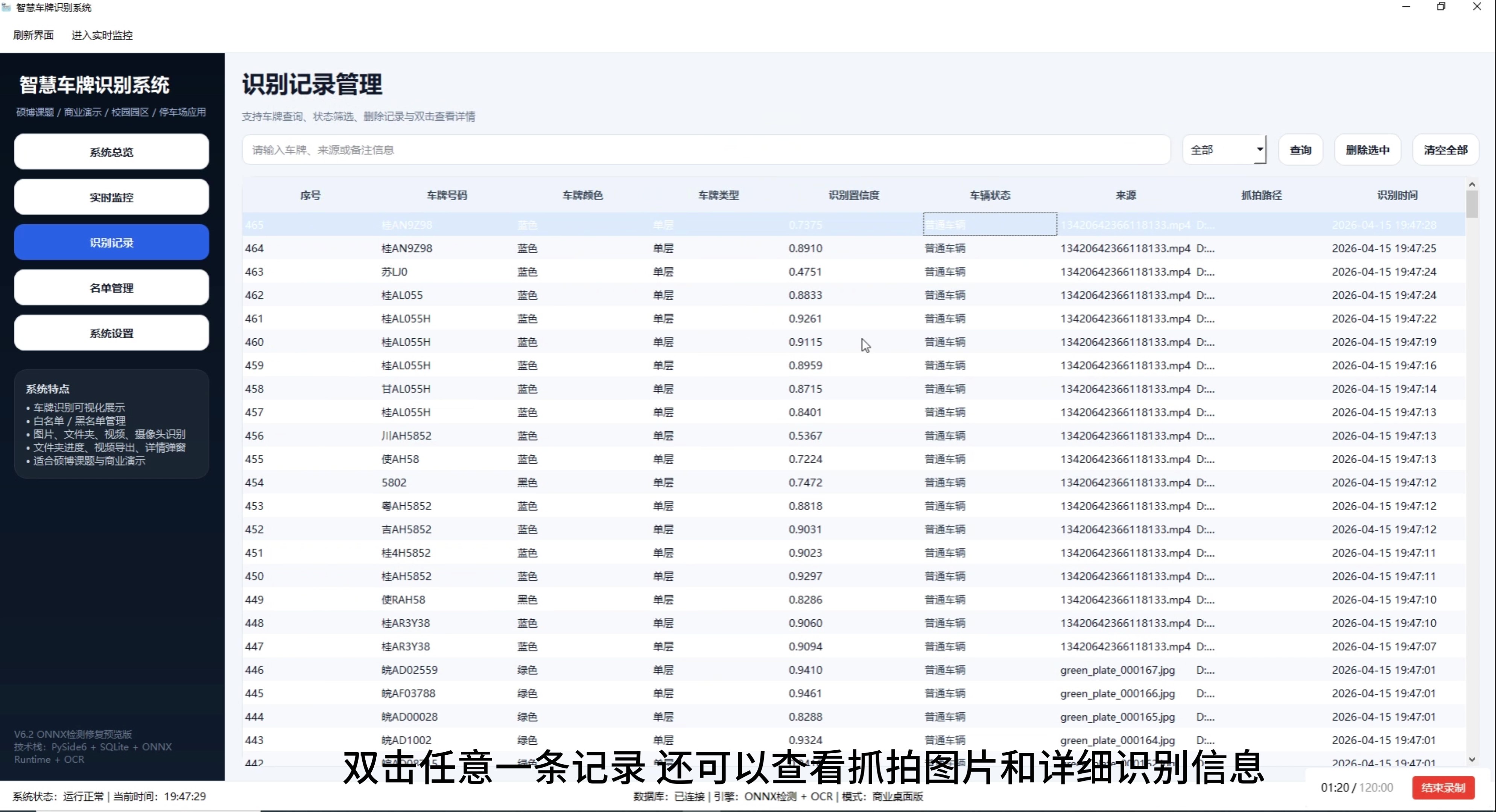The image size is (1496, 812).
Task: Select row number 460
Action: tap(254, 342)
